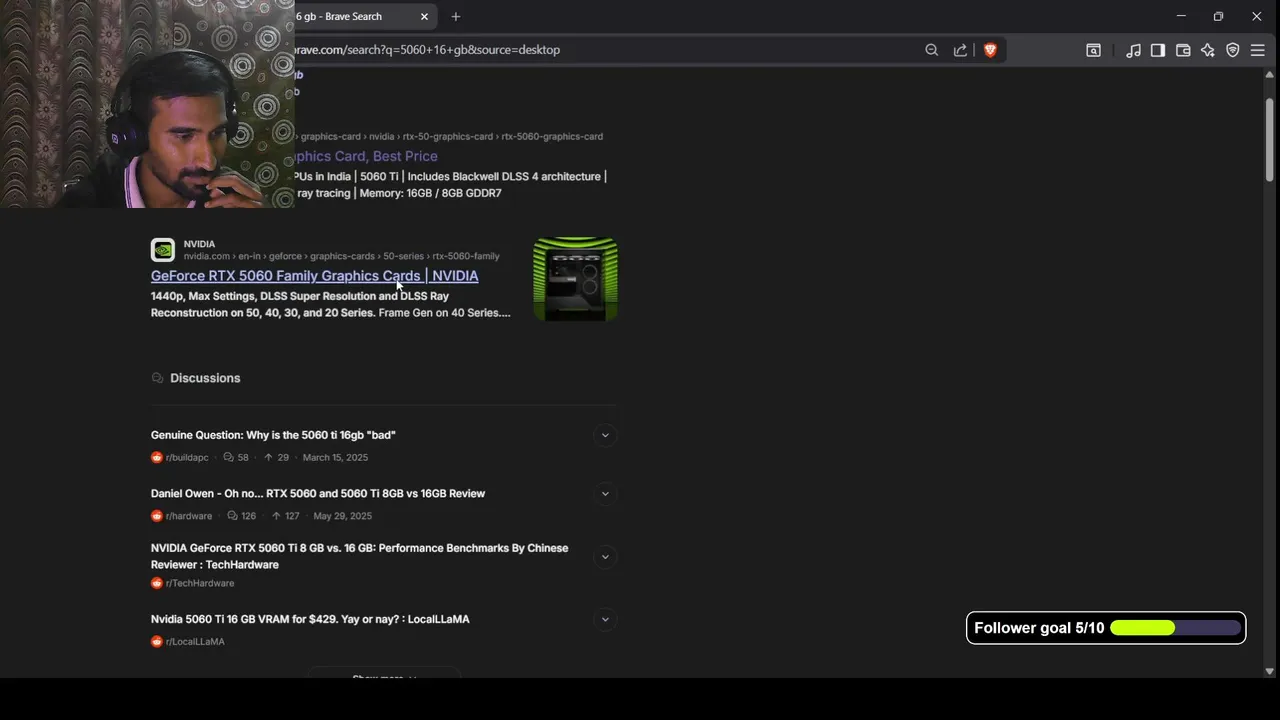Click the comments icon next to 126
The width and height of the screenshot is (1280, 720).
[232, 516]
